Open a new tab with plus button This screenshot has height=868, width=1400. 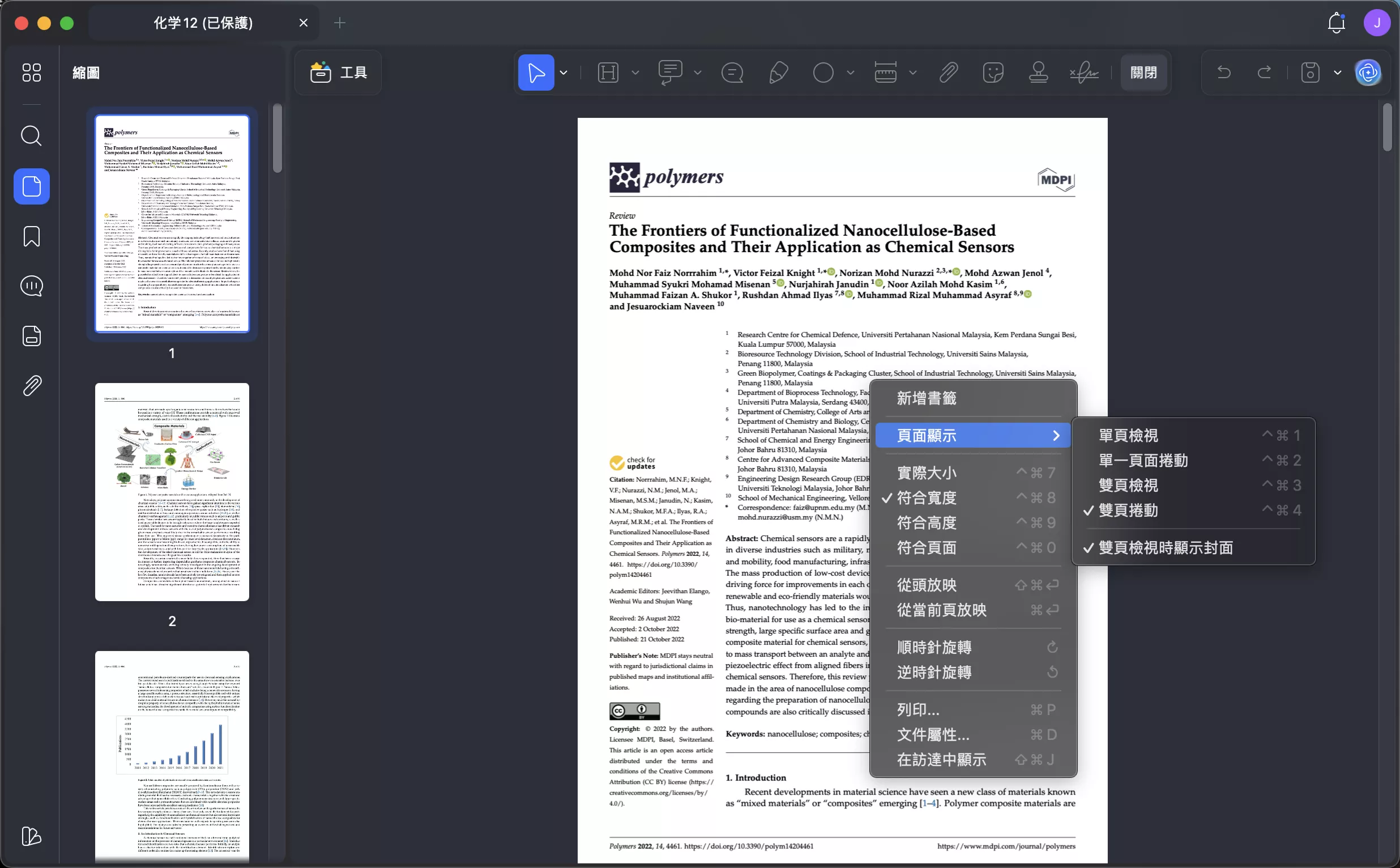pos(340,23)
